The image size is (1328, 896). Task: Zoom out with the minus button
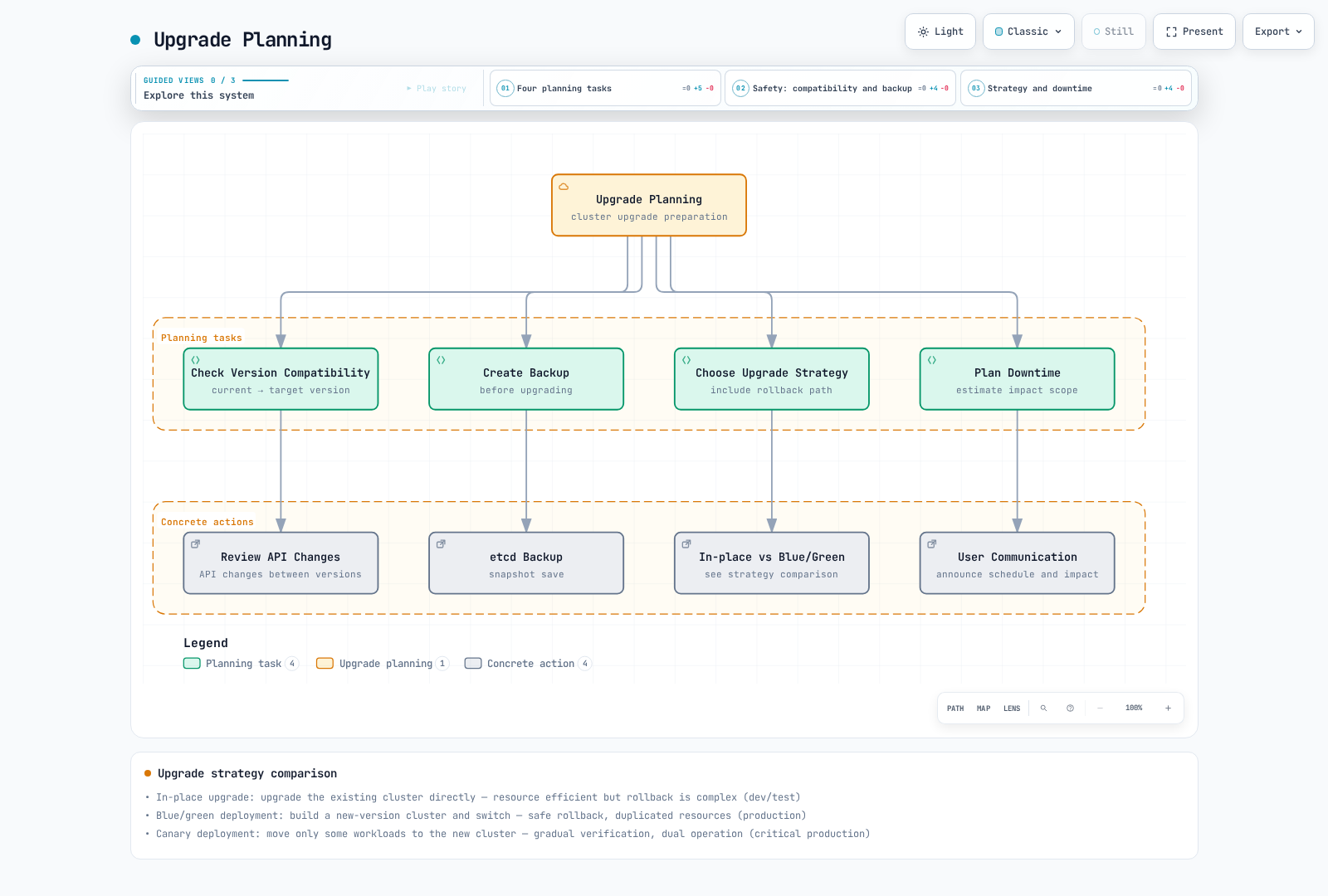1100,709
